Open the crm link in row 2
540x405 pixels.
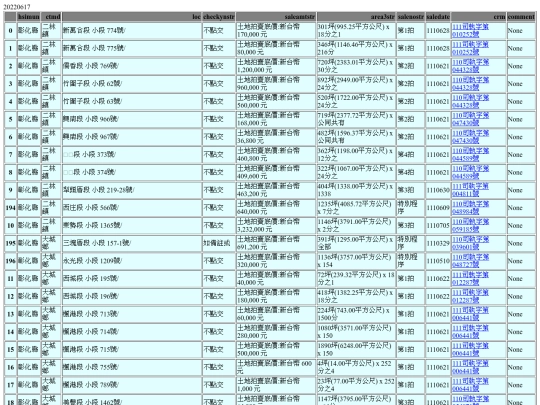[470, 66]
